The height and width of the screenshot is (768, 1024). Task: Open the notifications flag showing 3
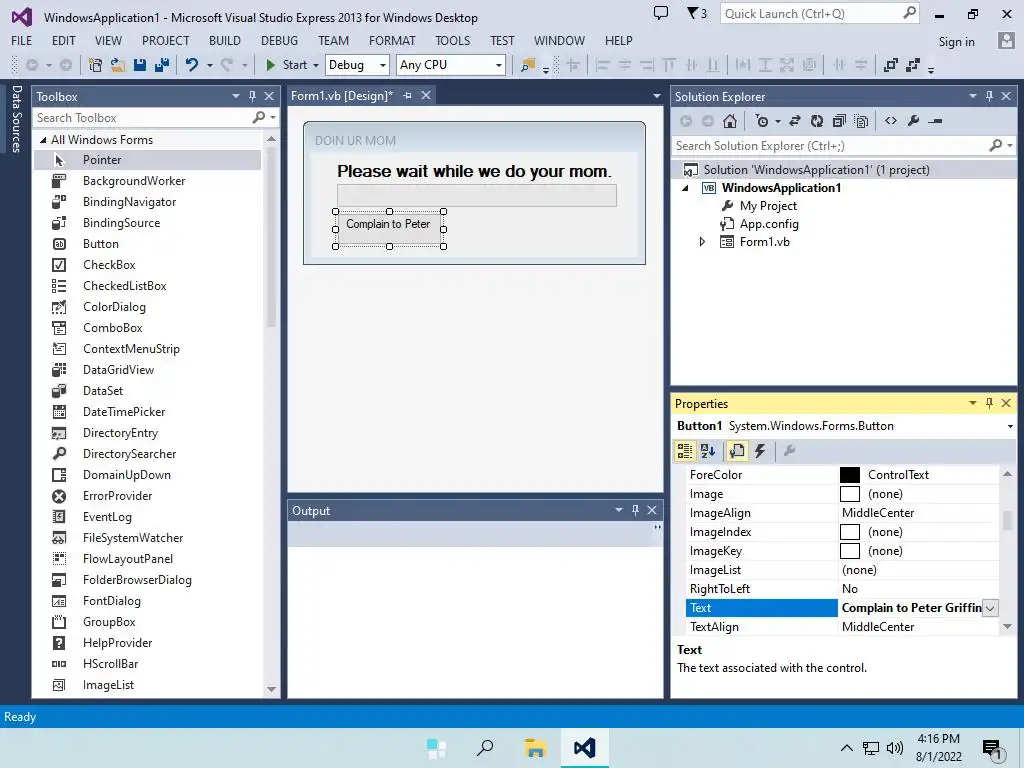[x=697, y=13]
